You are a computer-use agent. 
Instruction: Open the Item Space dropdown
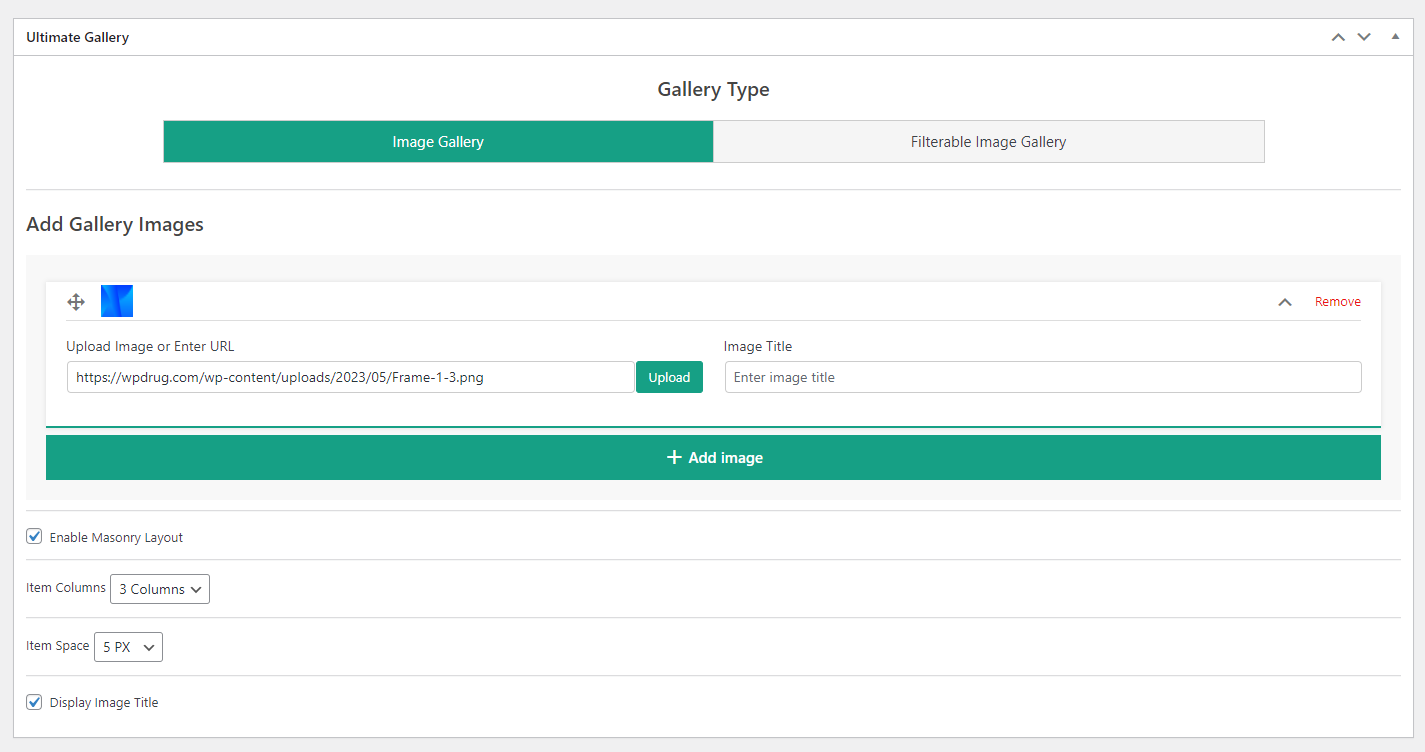(x=128, y=647)
